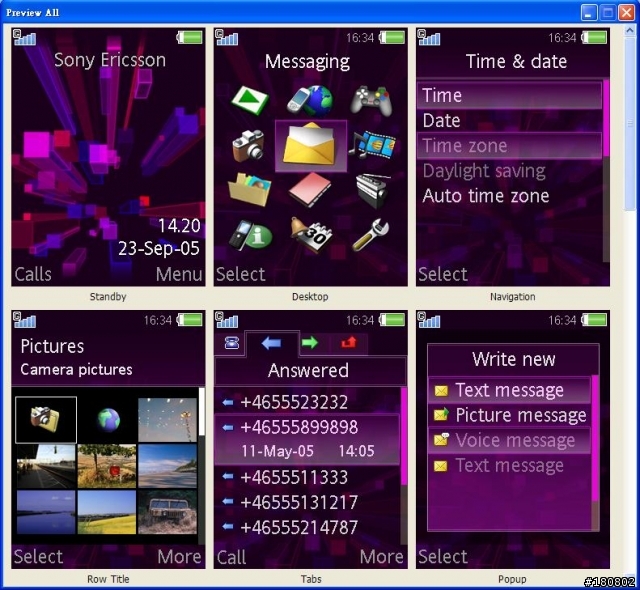Click the Call softkey in Tabs preview
The width and height of the screenshot is (640, 590).
231,557
